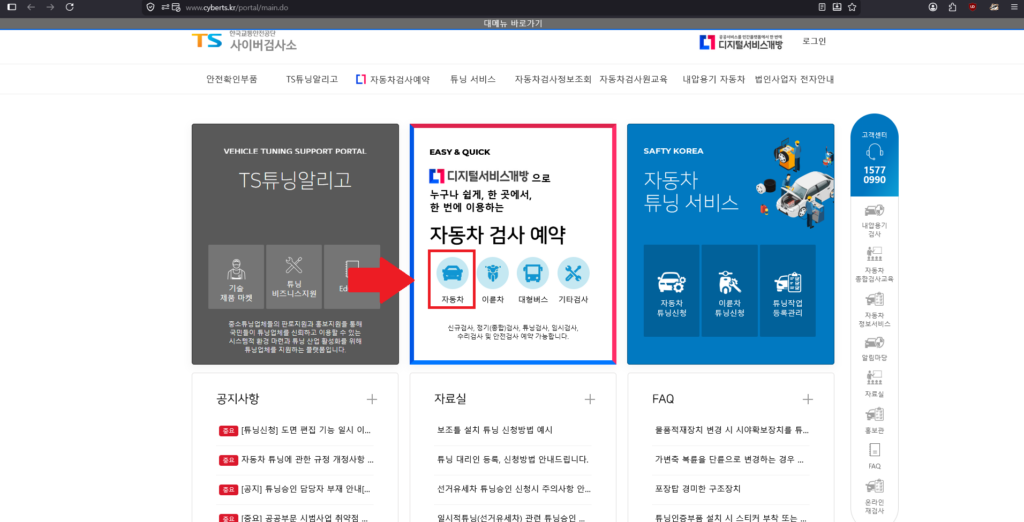Choose the 대형버스 bus reservation icon

point(533,273)
